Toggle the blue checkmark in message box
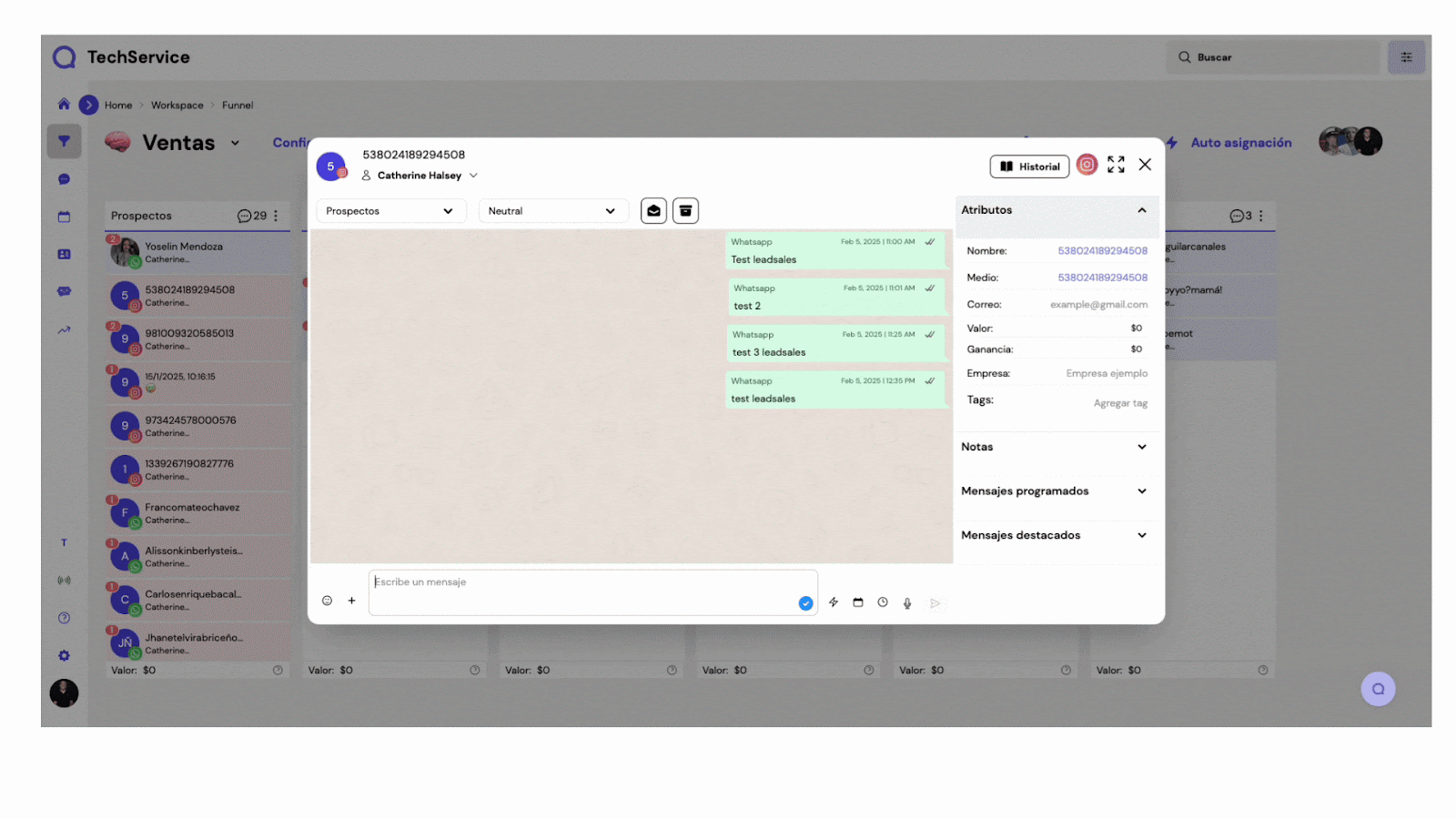The height and width of the screenshot is (819, 1456). [x=805, y=603]
